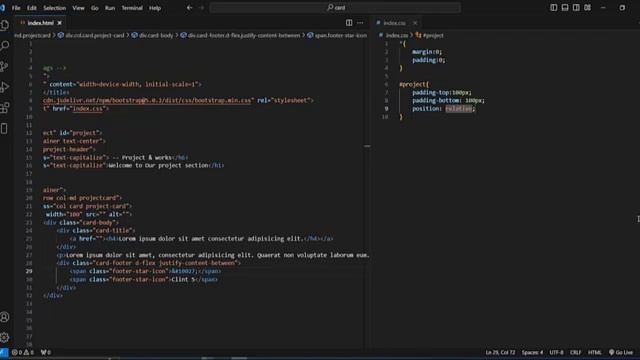This screenshot has height=360, width=640.
Task: Open the Terminal menu
Action: pyautogui.click(x=132, y=8)
